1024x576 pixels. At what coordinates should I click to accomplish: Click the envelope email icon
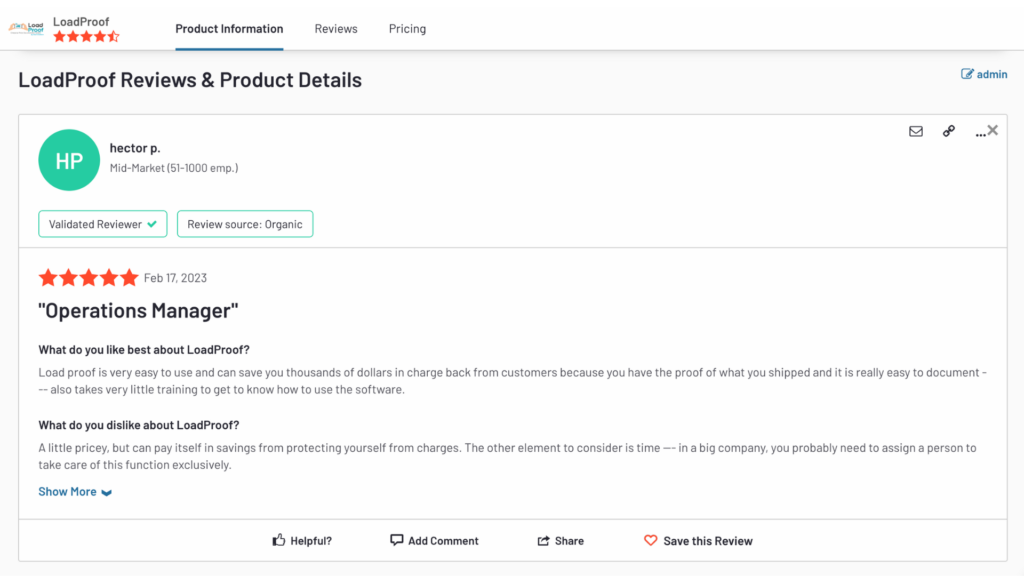[916, 131]
